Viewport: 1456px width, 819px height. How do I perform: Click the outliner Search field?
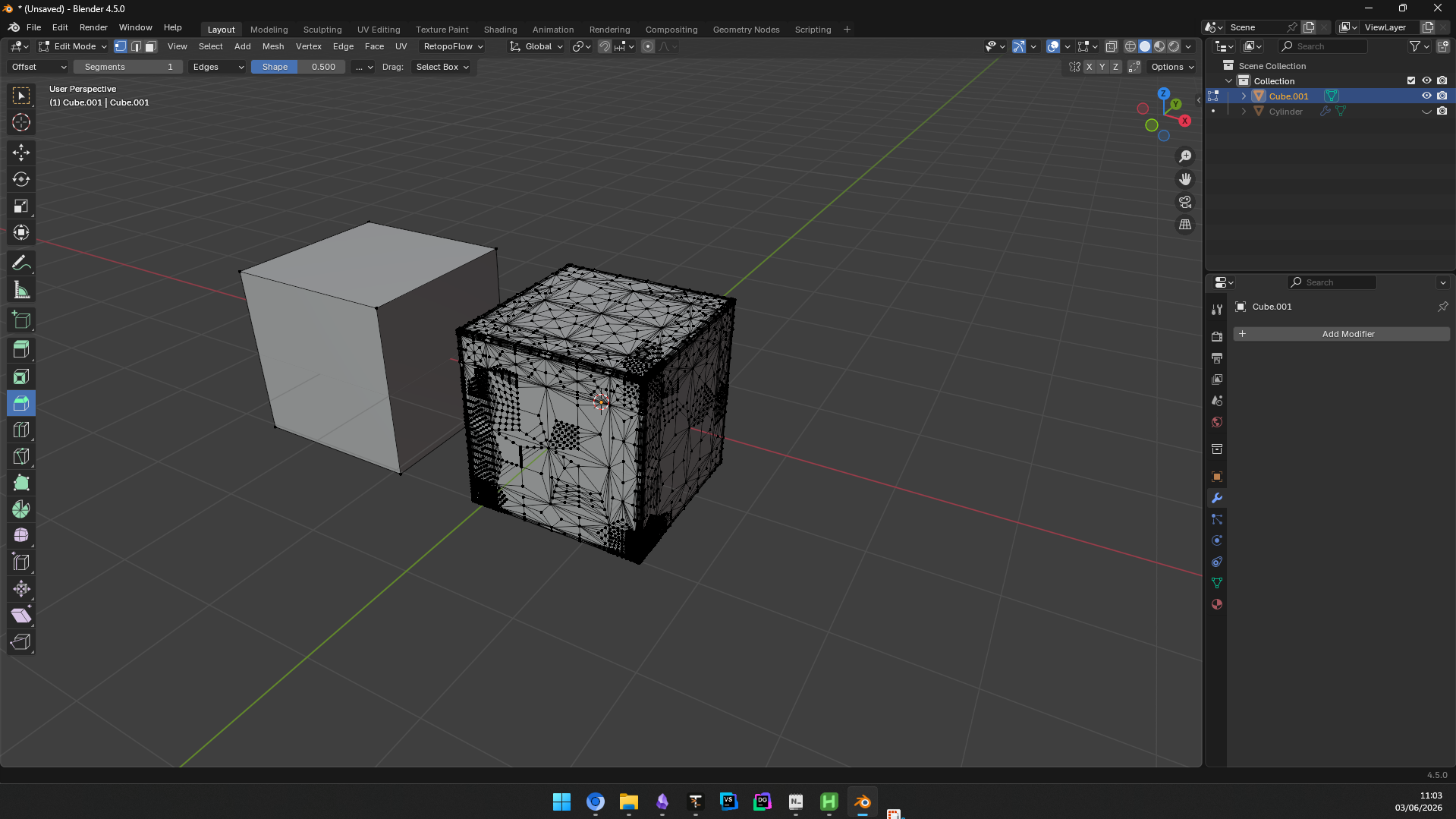(1323, 46)
